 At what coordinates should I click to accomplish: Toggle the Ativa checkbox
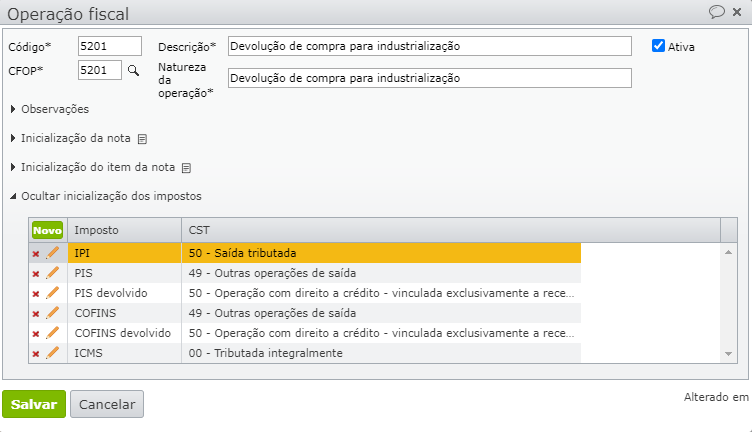pyautogui.click(x=658, y=46)
